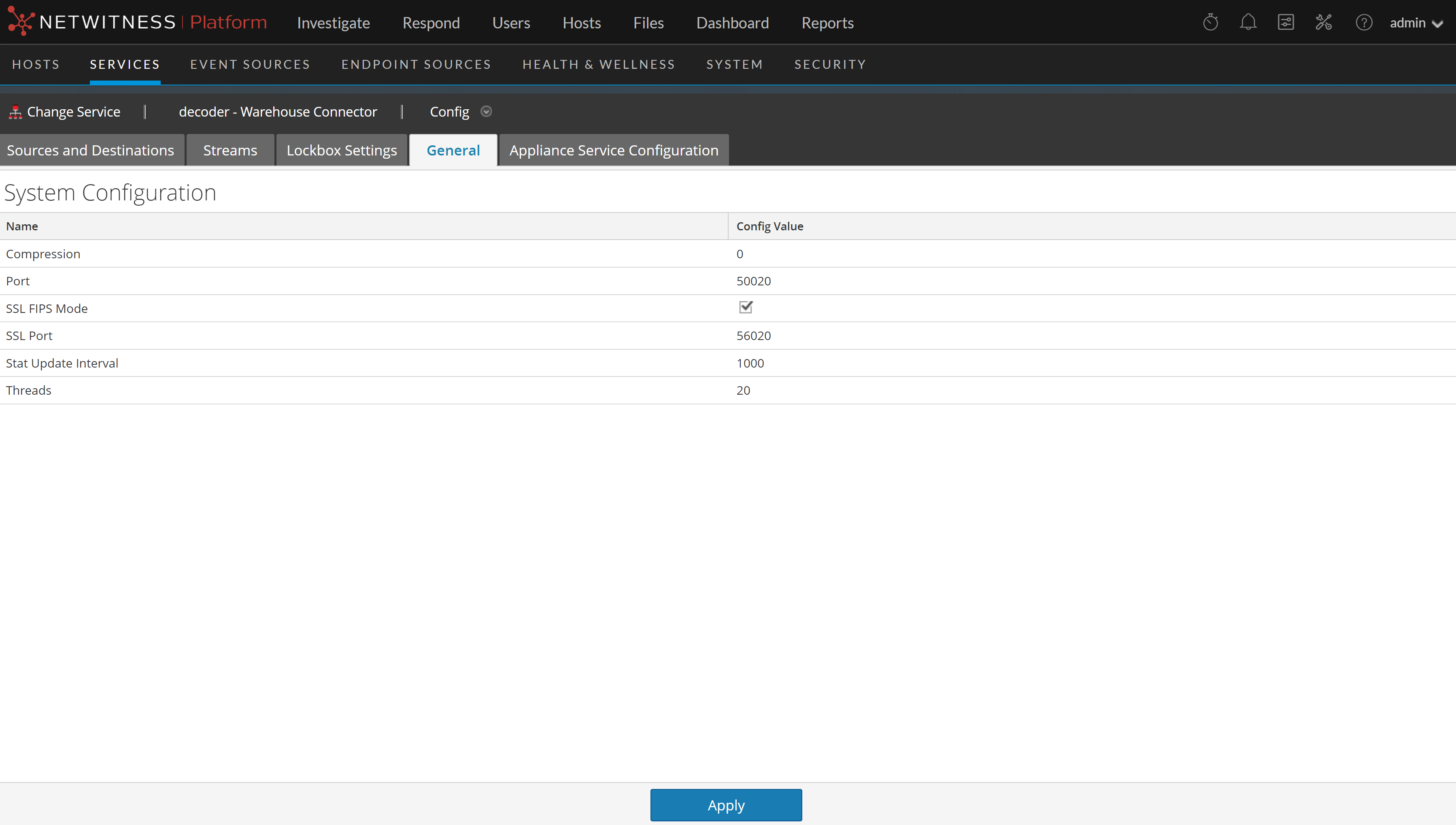Image resolution: width=1456 pixels, height=825 pixels.
Task: Open Health & Wellness section
Action: [598, 65]
